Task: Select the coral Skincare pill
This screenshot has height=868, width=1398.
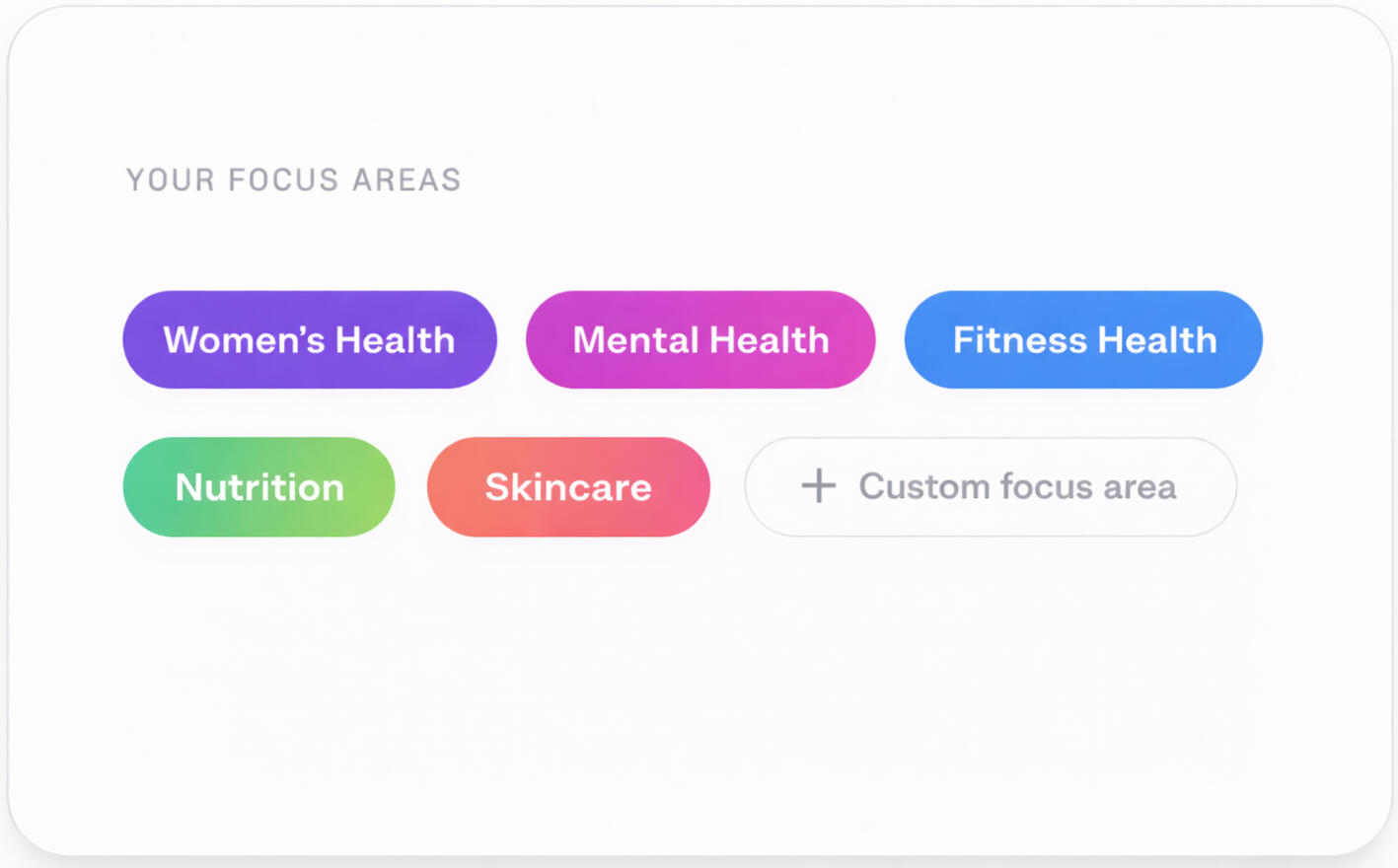Action: coord(568,487)
